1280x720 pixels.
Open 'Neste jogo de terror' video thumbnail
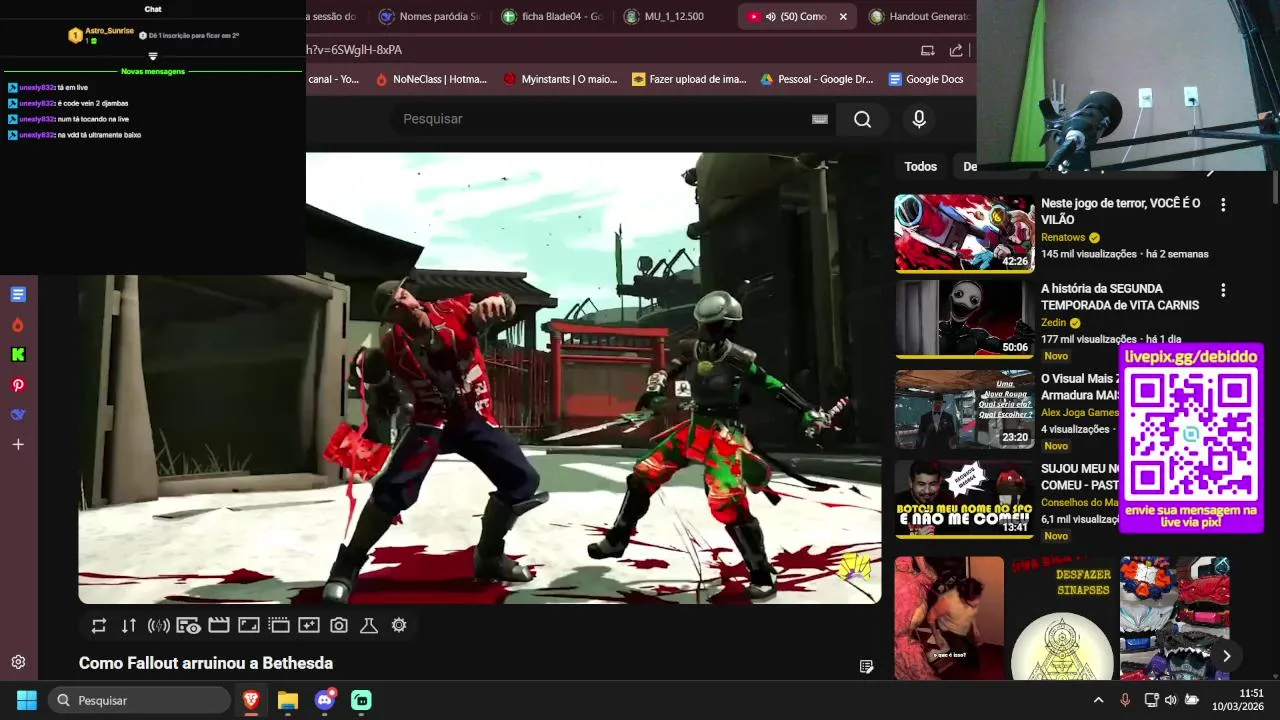[964, 233]
